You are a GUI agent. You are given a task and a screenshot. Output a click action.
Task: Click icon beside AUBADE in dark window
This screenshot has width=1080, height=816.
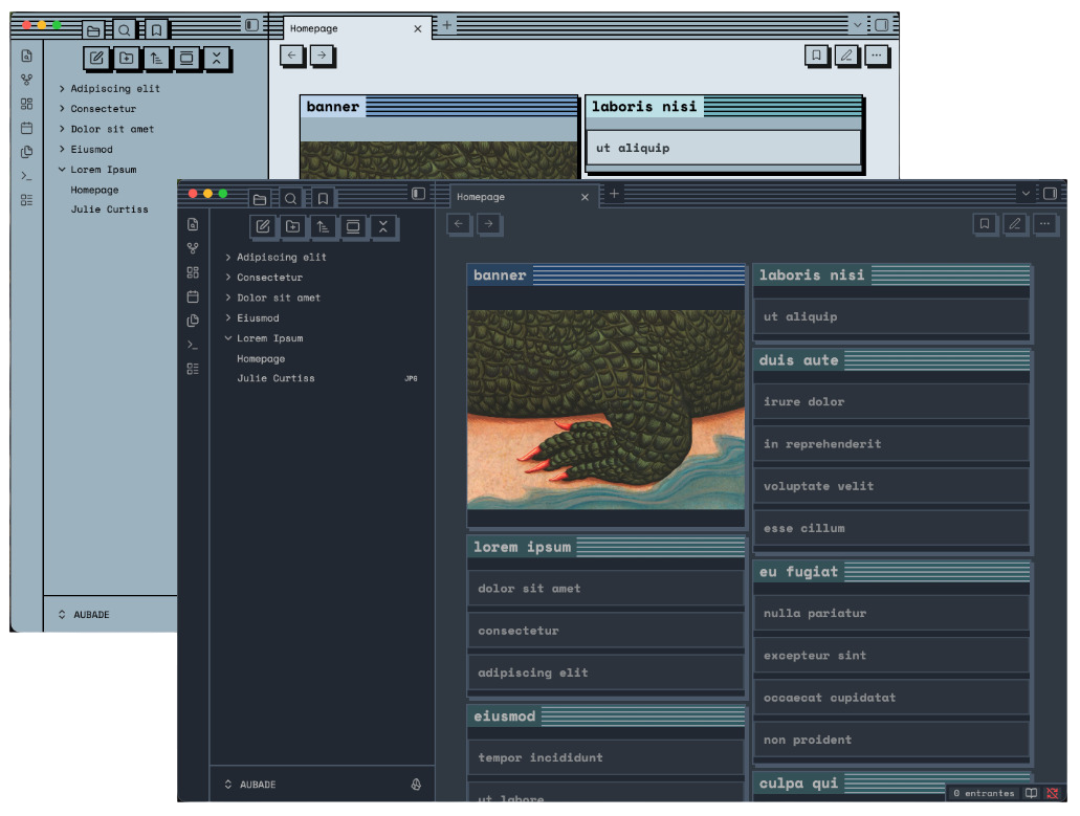(416, 784)
